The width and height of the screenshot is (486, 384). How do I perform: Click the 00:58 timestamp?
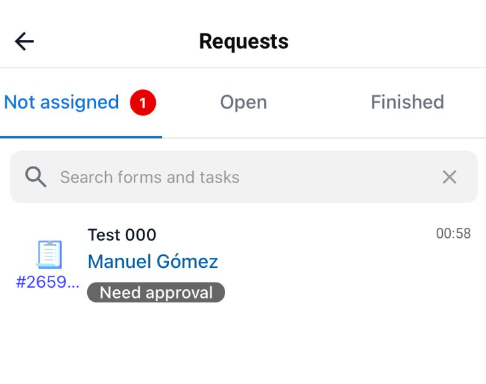tap(453, 233)
